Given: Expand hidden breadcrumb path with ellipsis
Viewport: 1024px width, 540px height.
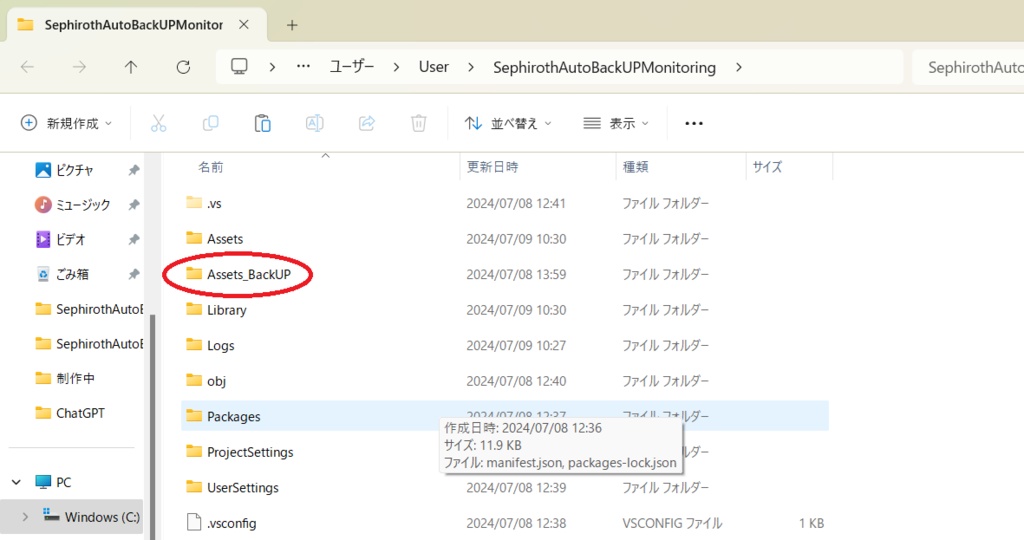Looking at the screenshot, I should tap(303, 67).
